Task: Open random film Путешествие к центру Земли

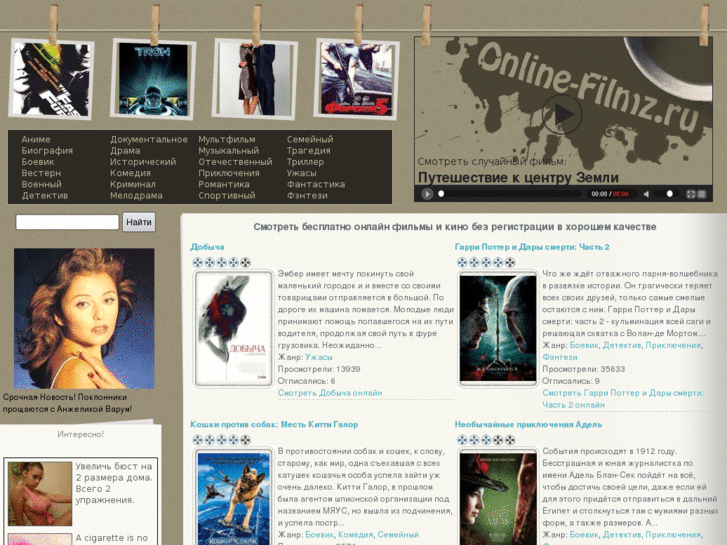Action: [x=518, y=178]
